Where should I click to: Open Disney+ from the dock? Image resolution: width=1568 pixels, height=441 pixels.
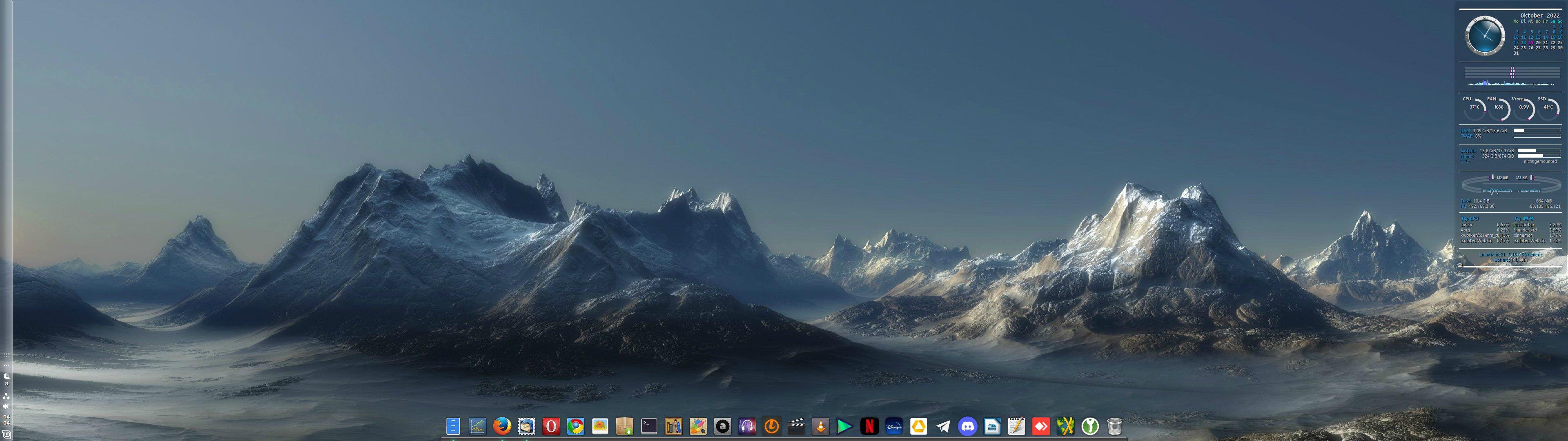(x=893, y=426)
